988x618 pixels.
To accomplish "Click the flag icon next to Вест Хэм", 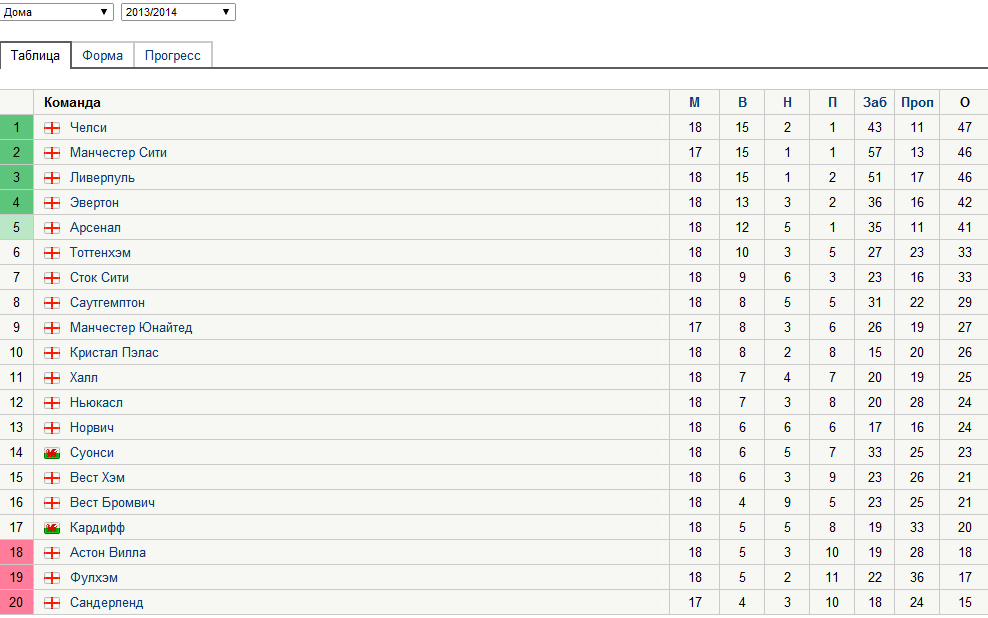I will coord(52,477).
